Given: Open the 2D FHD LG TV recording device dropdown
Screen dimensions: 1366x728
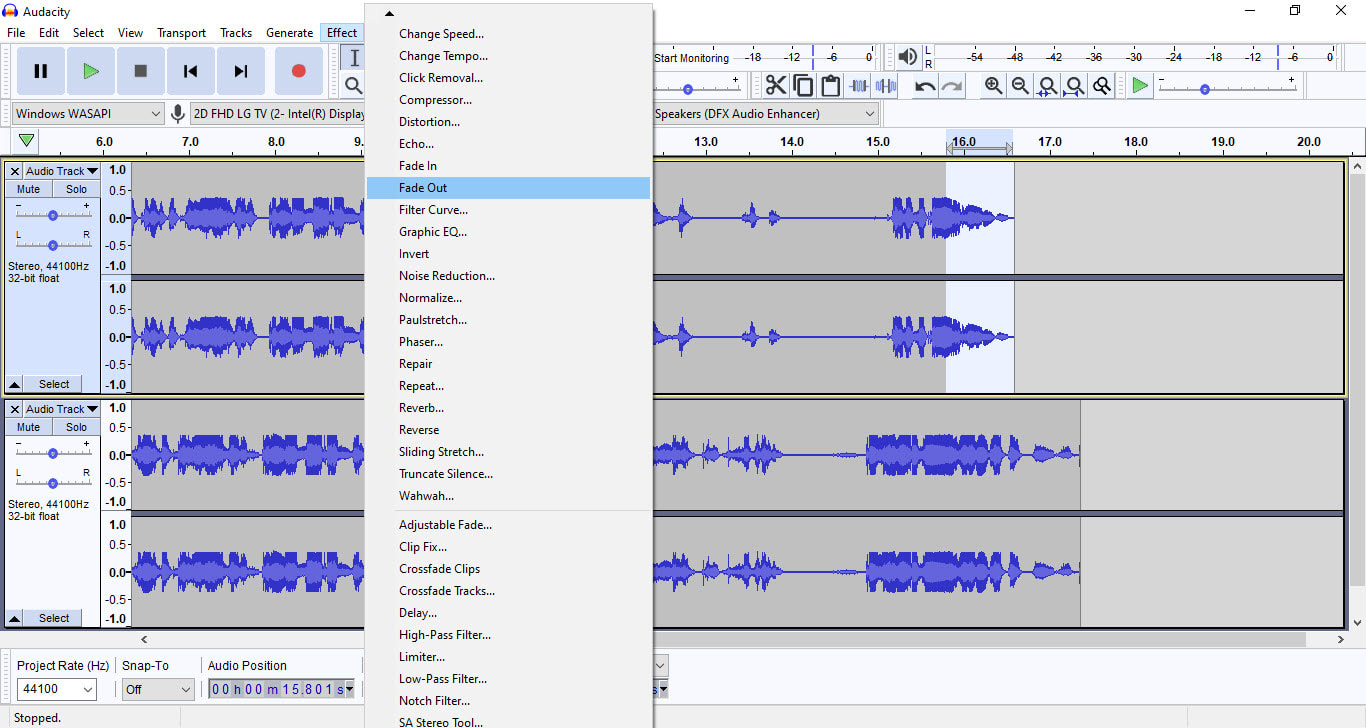Looking at the screenshot, I should (278, 114).
